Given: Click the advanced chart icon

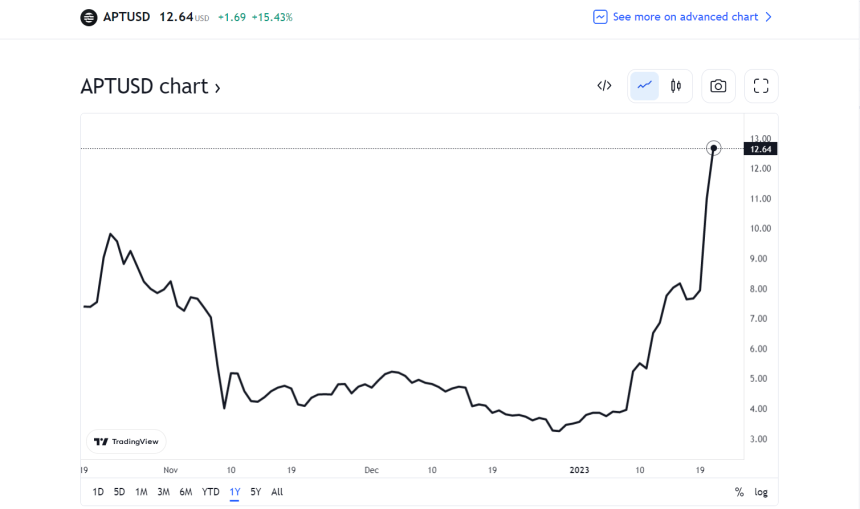Looking at the screenshot, I should pos(600,17).
